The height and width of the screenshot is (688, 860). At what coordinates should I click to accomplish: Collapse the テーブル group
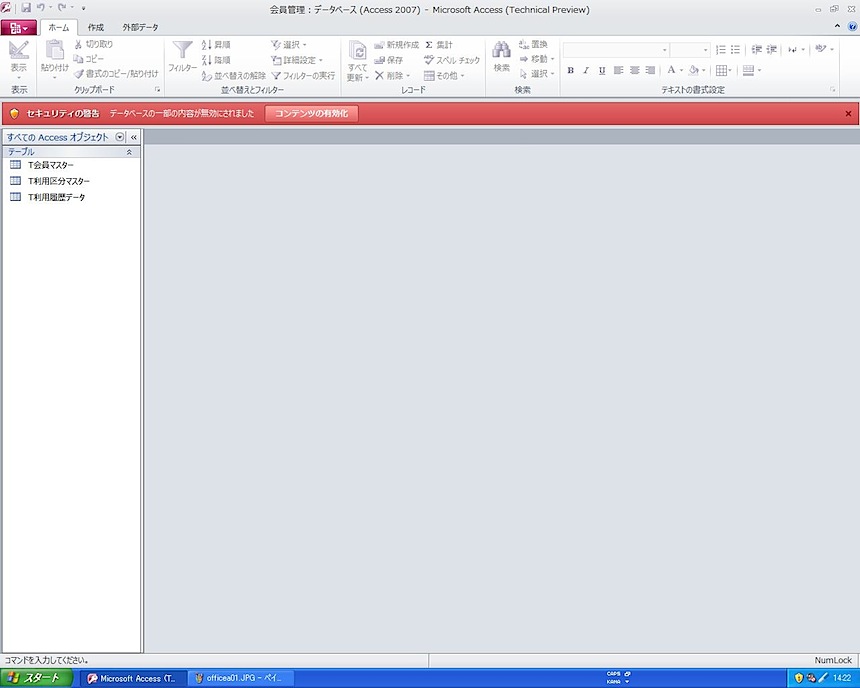(129, 152)
